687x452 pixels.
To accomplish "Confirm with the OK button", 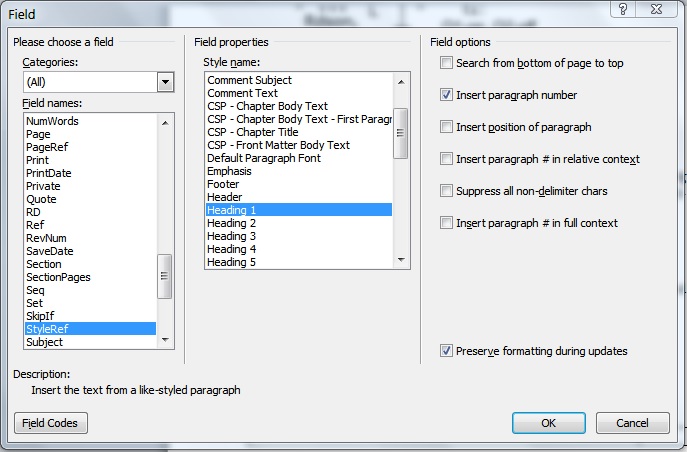I will pos(549,423).
